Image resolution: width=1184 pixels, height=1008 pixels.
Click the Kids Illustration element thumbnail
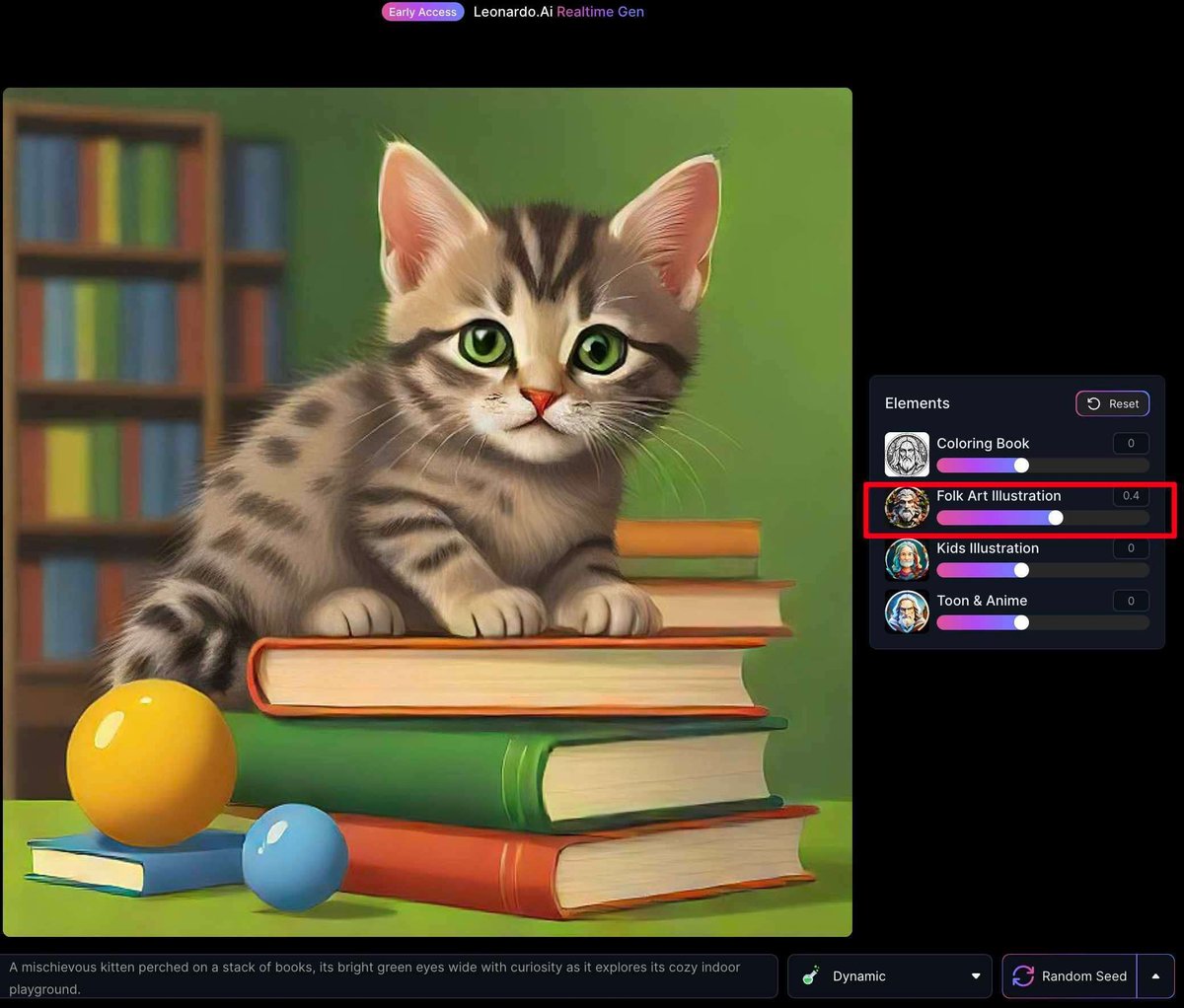[907, 559]
